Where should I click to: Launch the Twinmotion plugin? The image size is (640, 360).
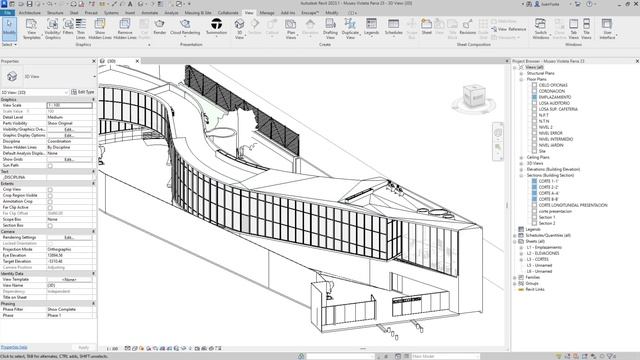[x=216, y=27]
